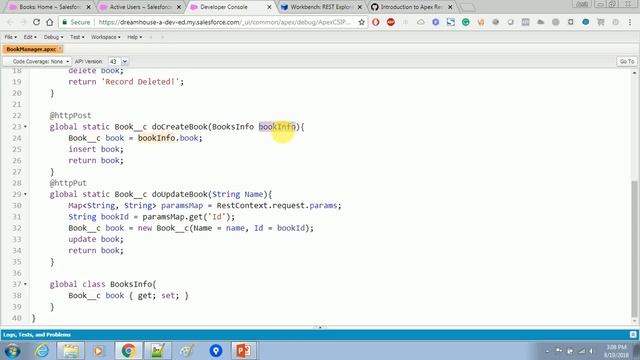Image resolution: width=640 pixels, height=360 pixels.
Task: Click 'global class BooksInfo' on line 37
Action: (100, 284)
